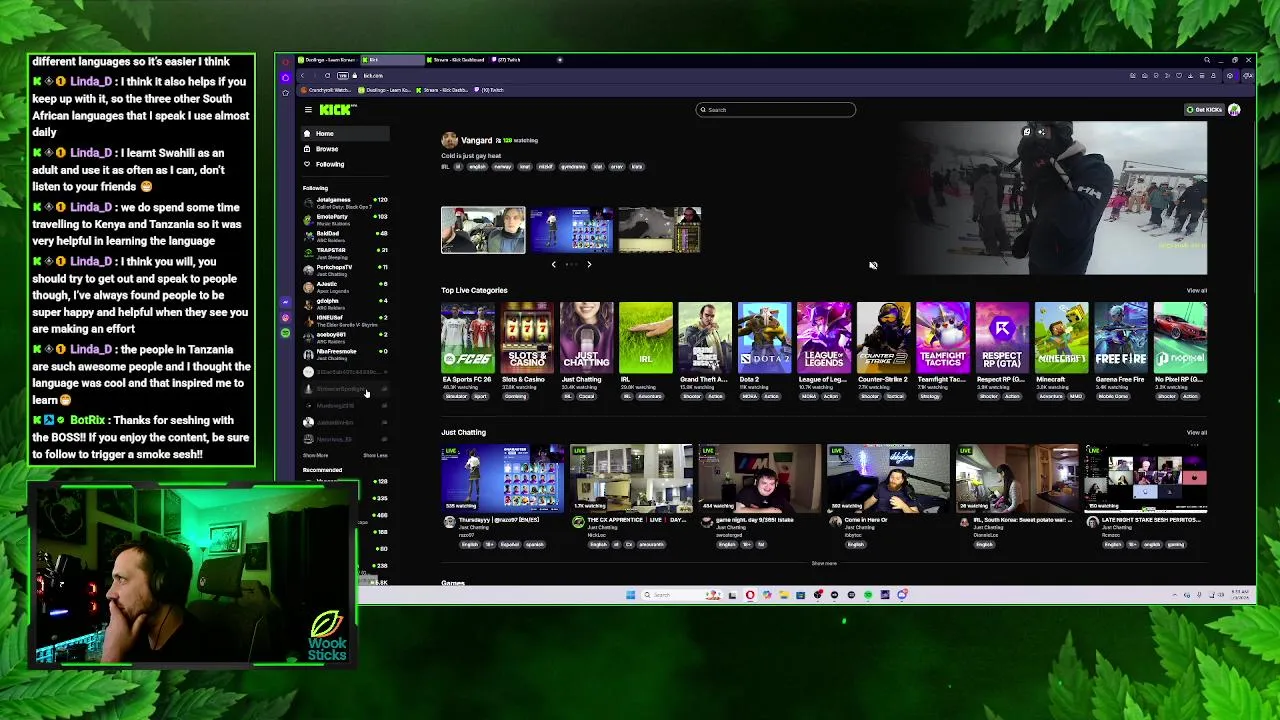View all Top Live Categories

(1196, 291)
